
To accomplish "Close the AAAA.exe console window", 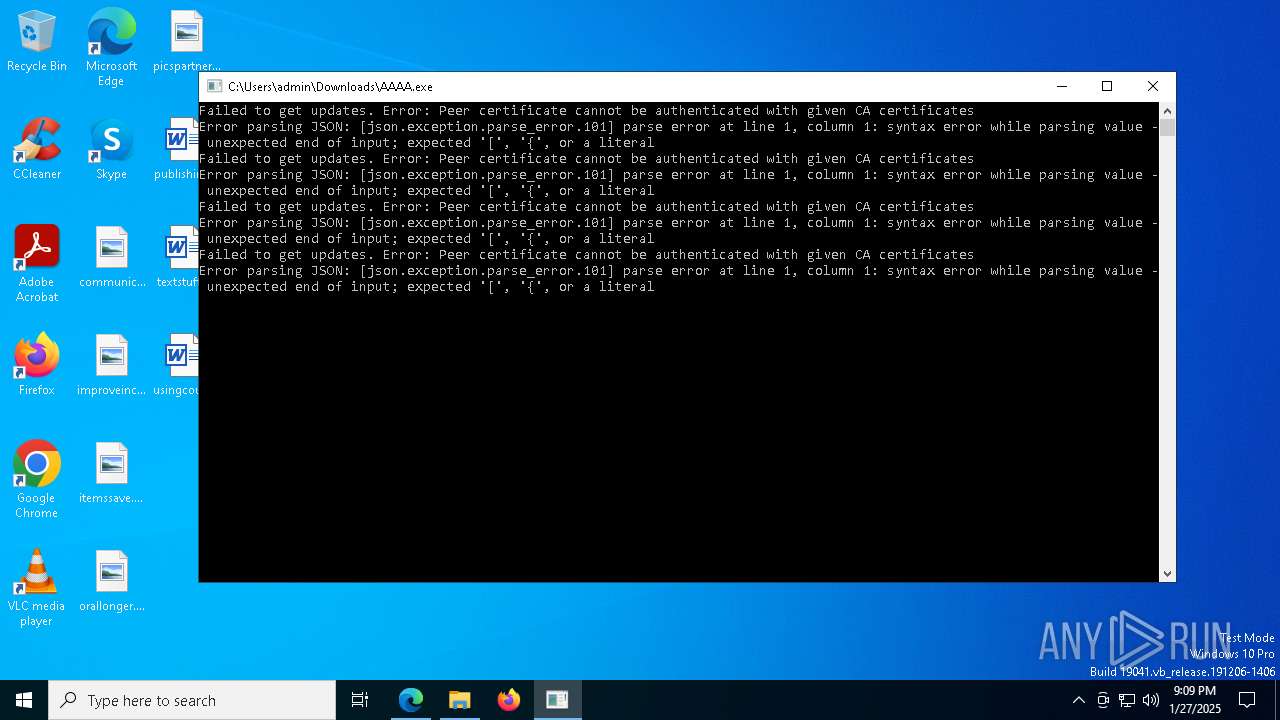I will click(1153, 87).
